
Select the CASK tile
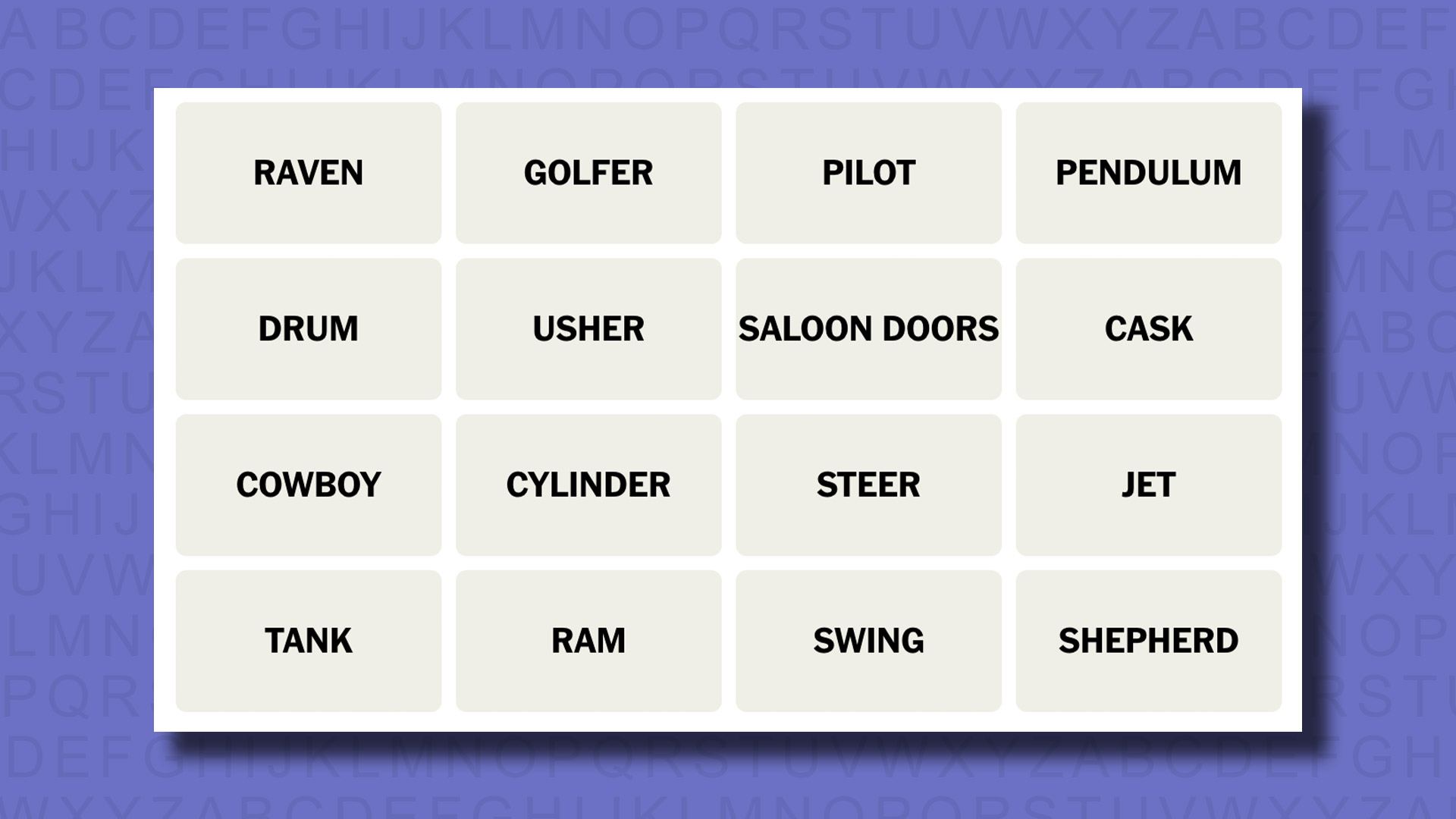[1148, 328]
